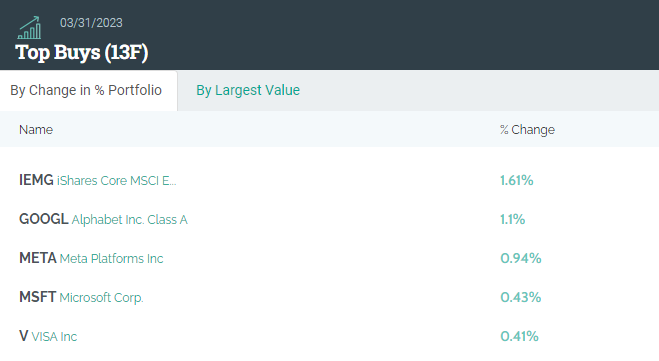Click the MSFT ticker symbol

37,297
